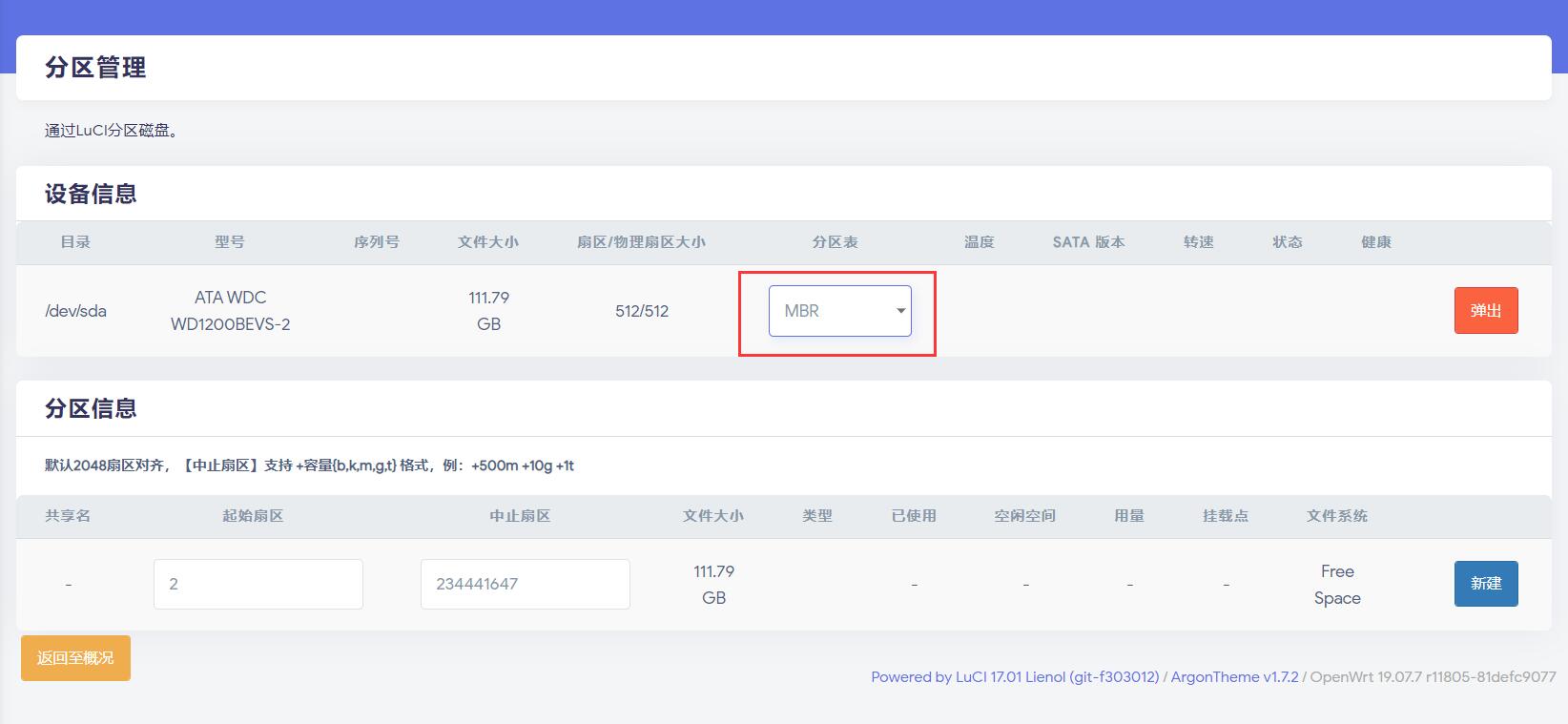Viewport: 1568px width, 724px height.
Task: Click the 分区表 column header
Action: click(x=835, y=242)
